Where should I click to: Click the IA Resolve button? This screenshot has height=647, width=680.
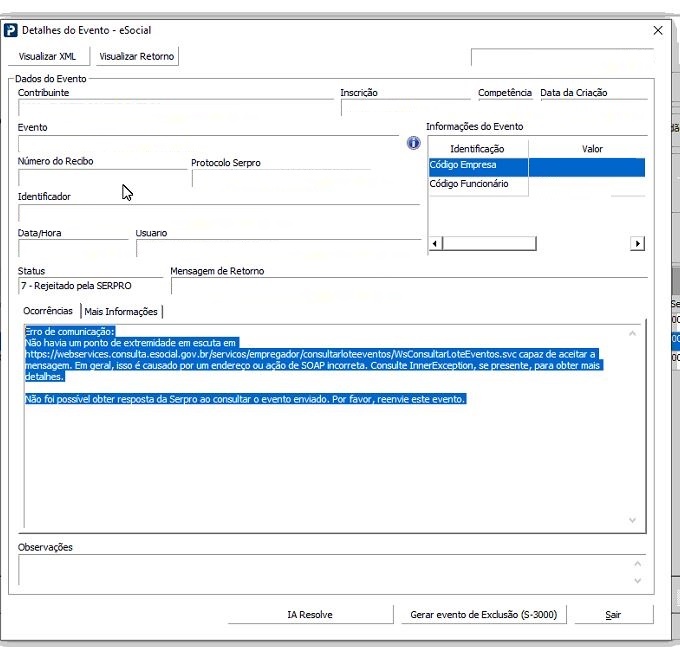pos(310,614)
